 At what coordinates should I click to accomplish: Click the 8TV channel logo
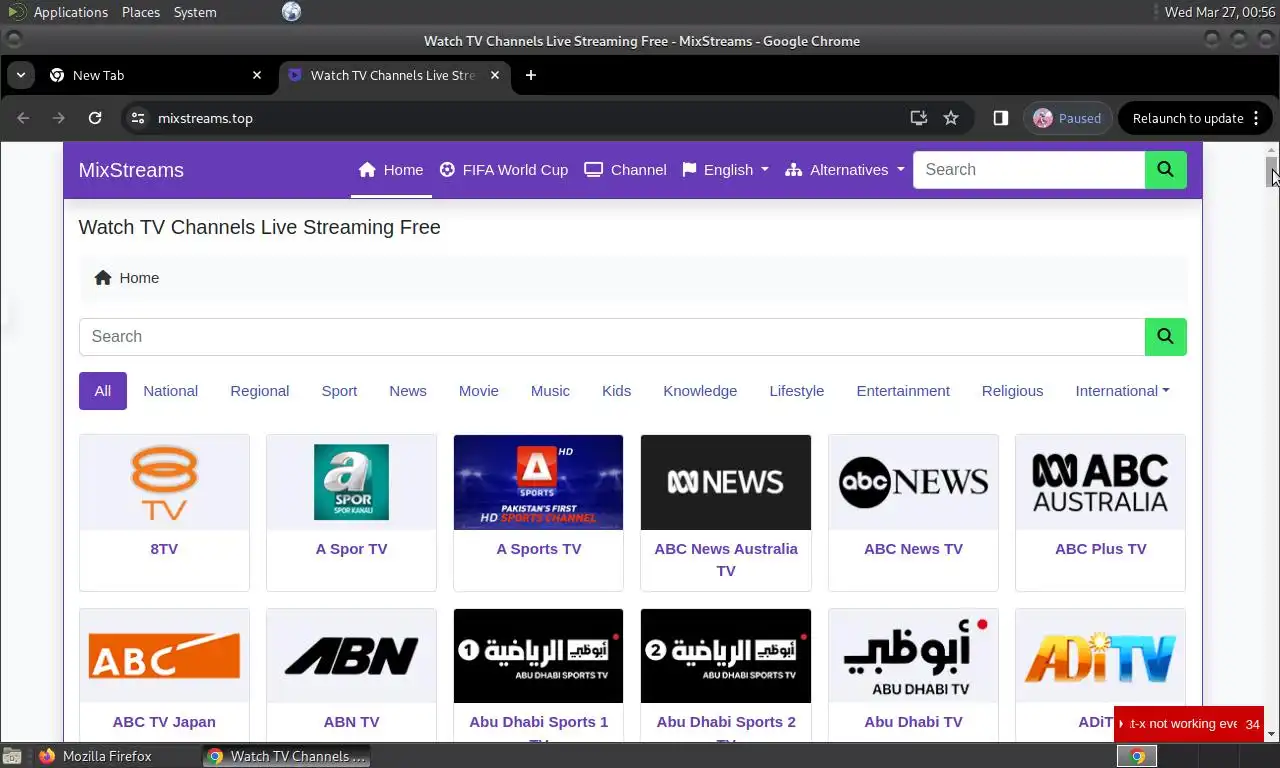pos(164,482)
